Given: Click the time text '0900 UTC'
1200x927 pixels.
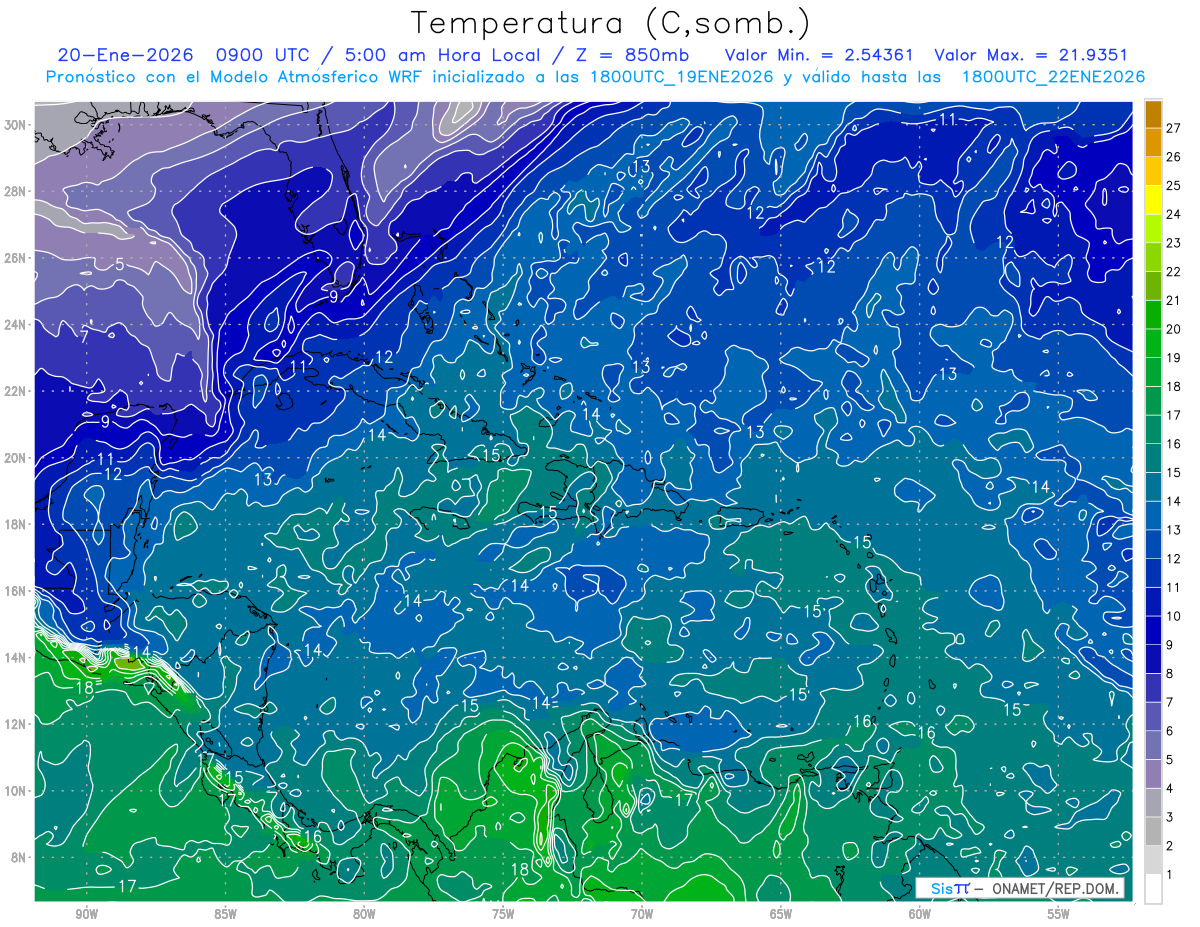Looking at the screenshot, I should tap(264, 55).
